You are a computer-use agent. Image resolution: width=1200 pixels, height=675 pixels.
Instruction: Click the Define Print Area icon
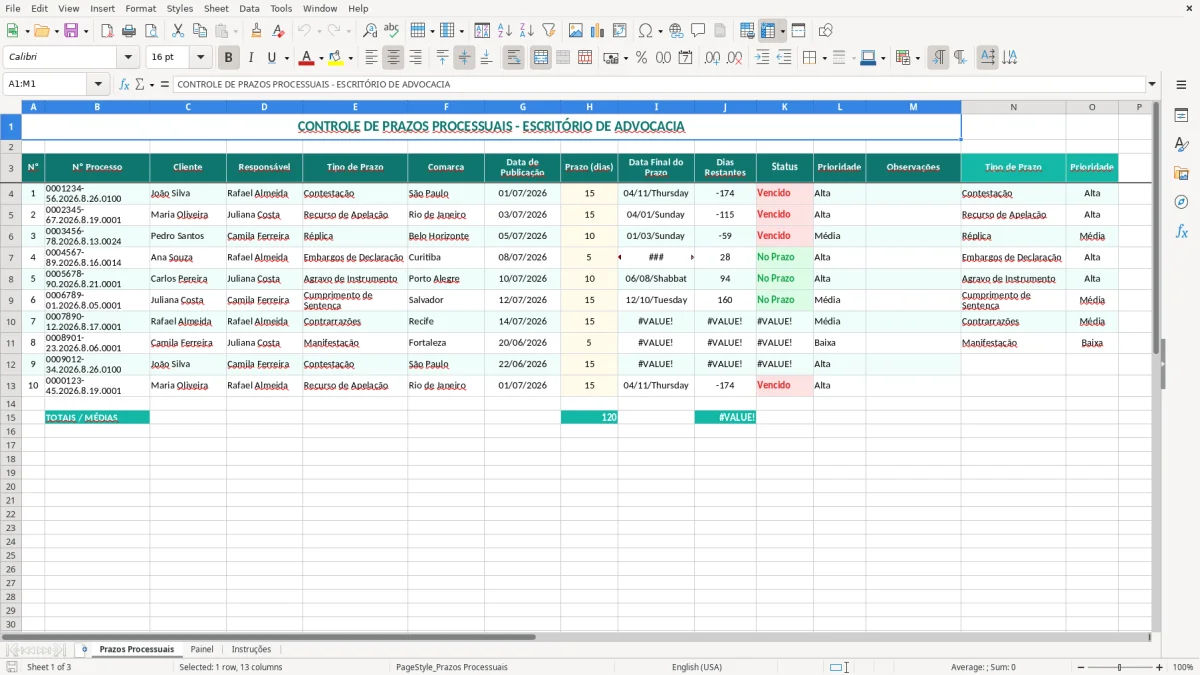[746, 31]
